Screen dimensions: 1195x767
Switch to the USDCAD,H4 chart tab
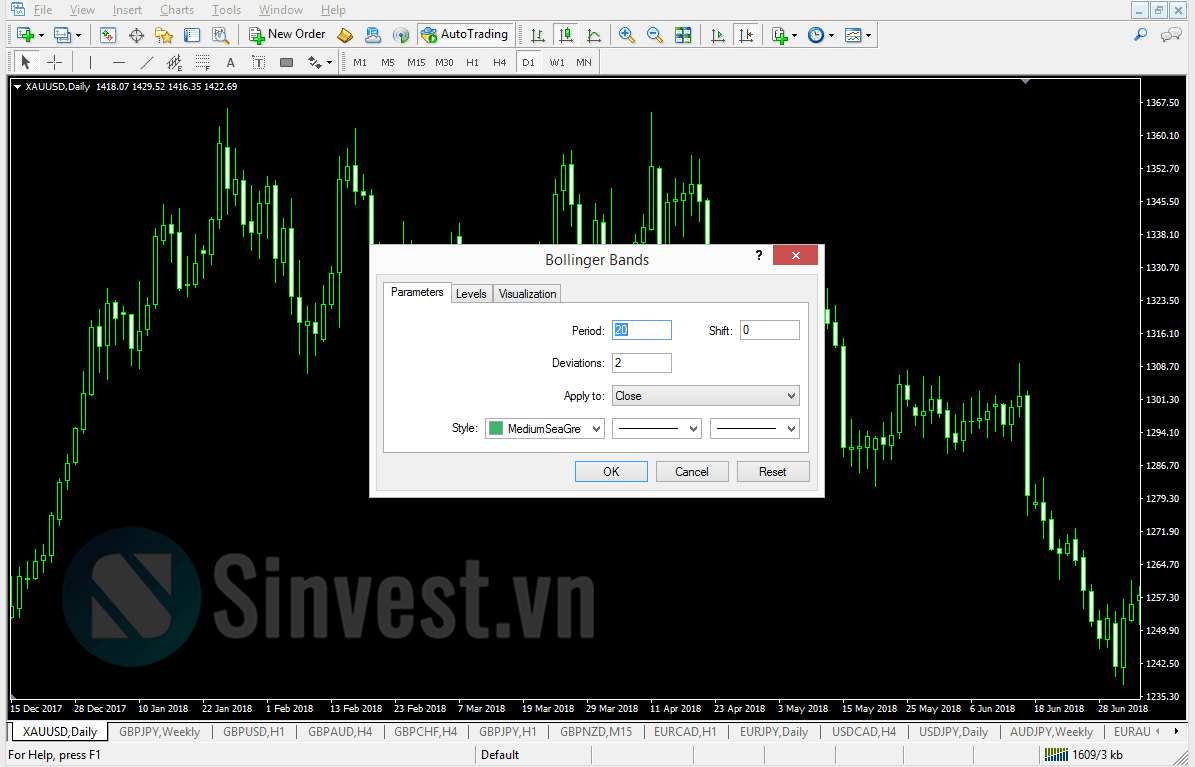pos(864,732)
